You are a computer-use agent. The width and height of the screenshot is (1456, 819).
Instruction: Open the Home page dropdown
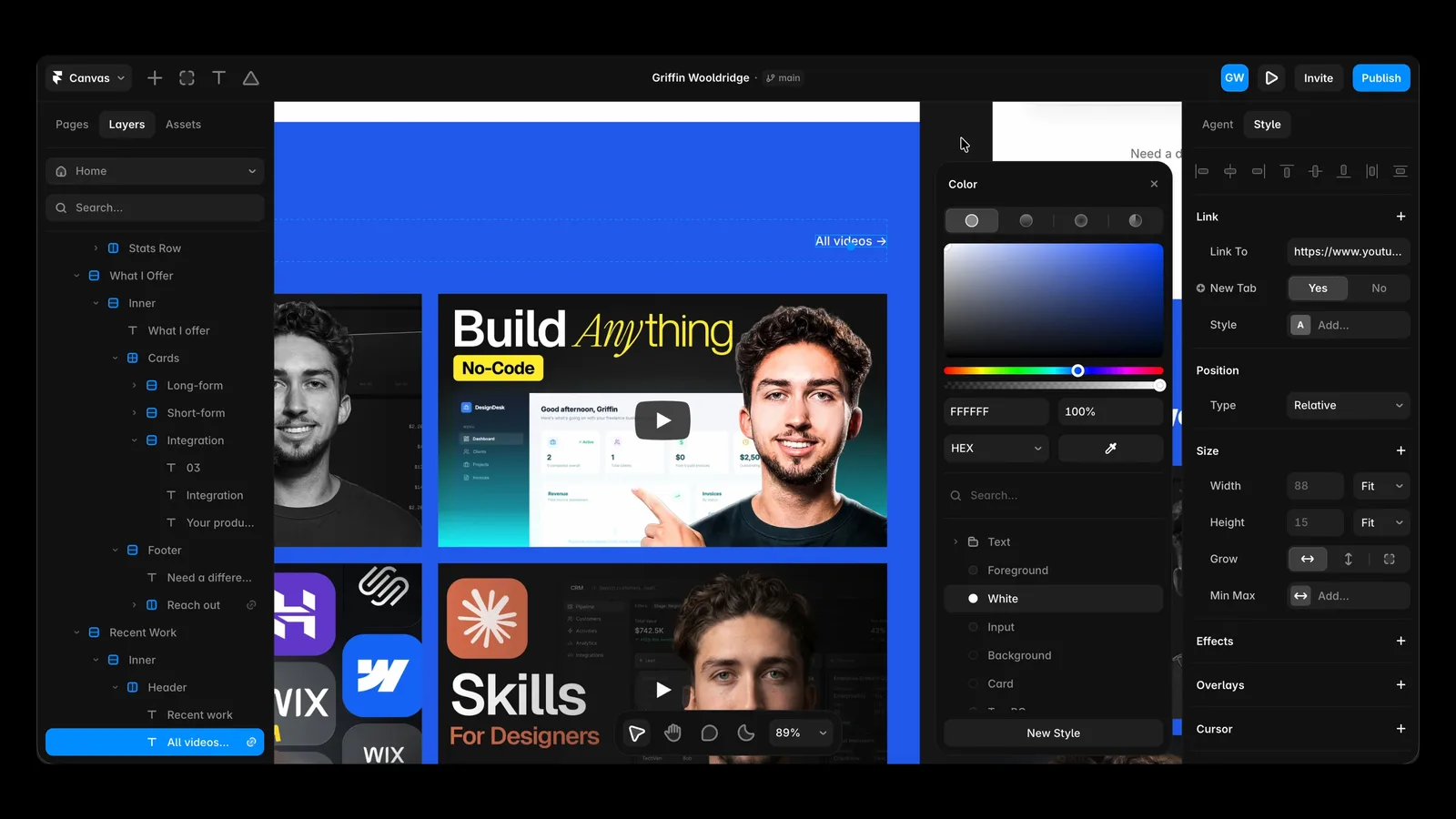pyautogui.click(x=155, y=171)
